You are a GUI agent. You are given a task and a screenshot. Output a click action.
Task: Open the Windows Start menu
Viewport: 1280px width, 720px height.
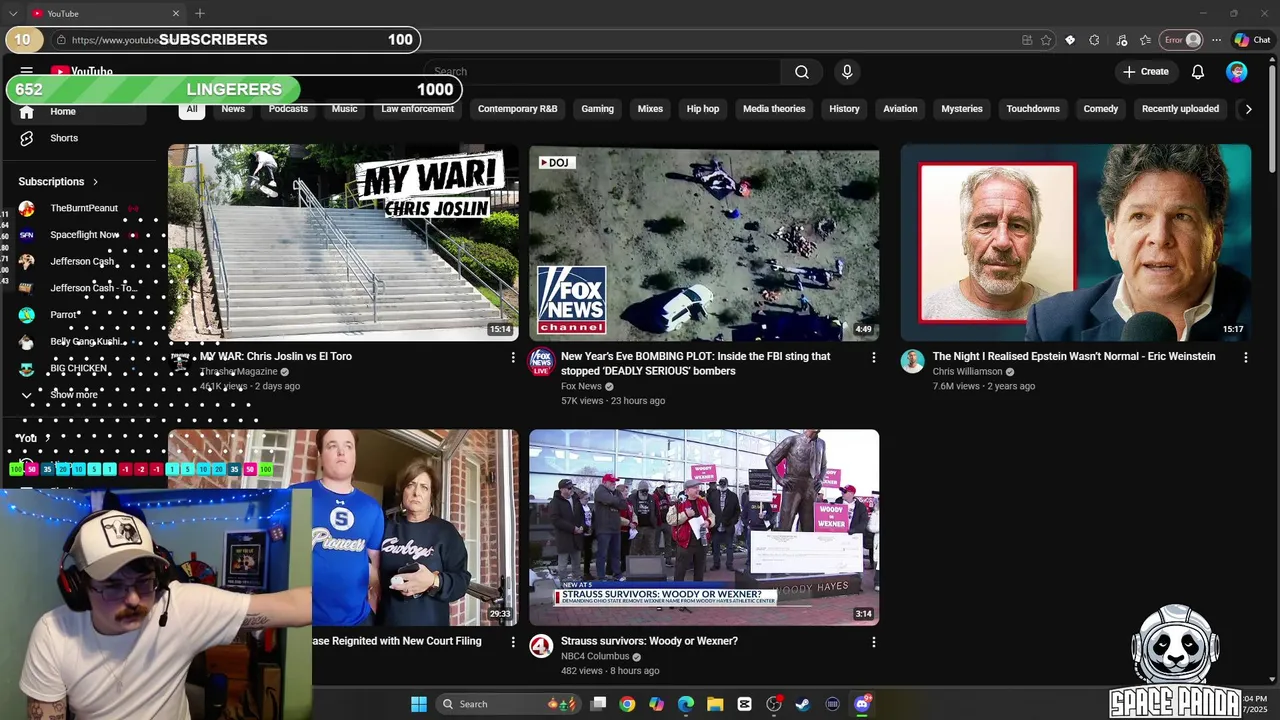pos(419,704)
